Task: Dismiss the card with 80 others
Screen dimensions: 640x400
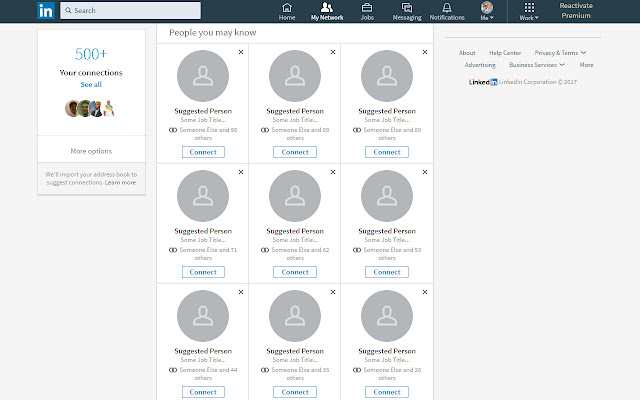Action: coord(425,52)
